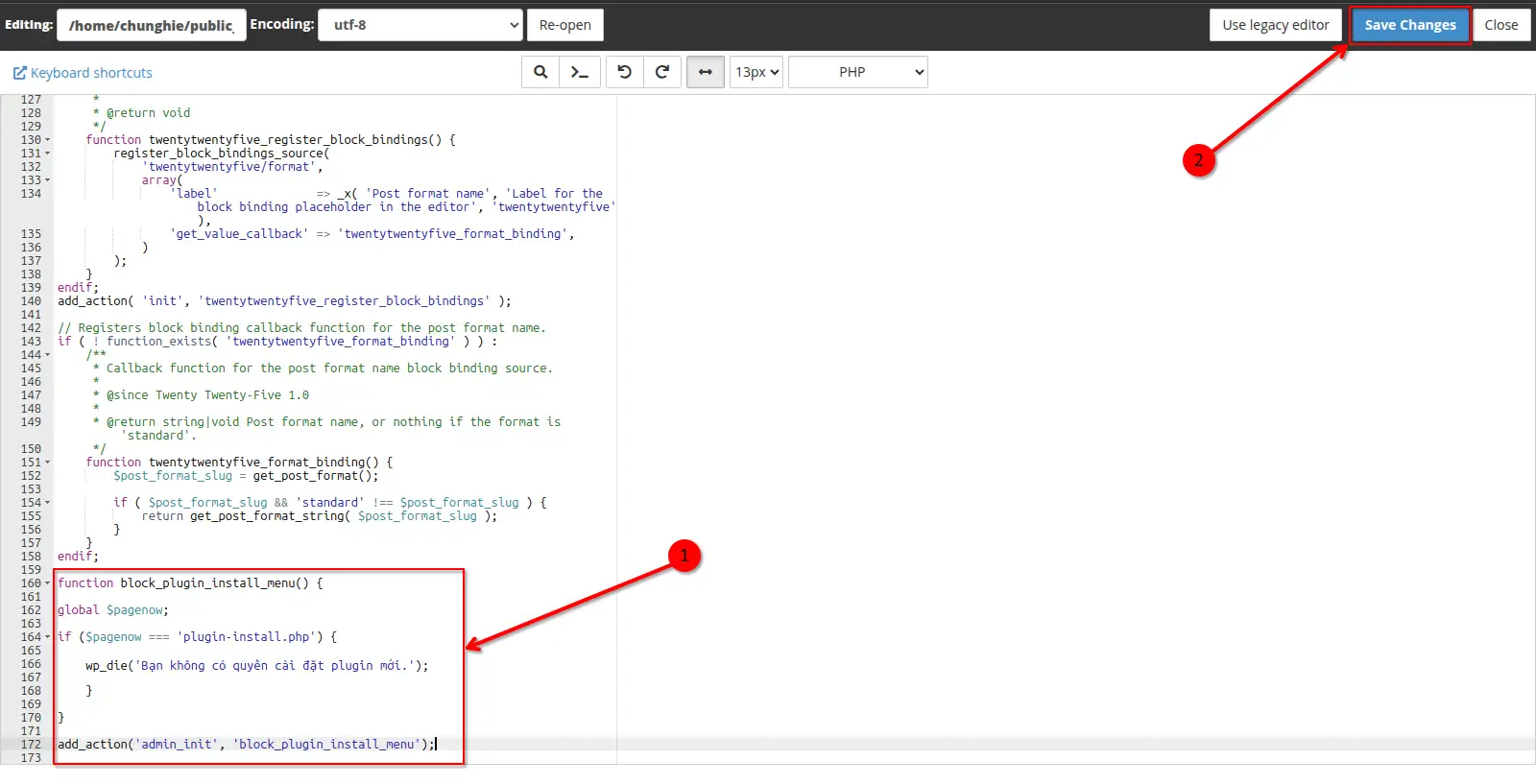Collapse code fold at line 133
This screenshot has width=1536, height=784.
pos(48,180)
